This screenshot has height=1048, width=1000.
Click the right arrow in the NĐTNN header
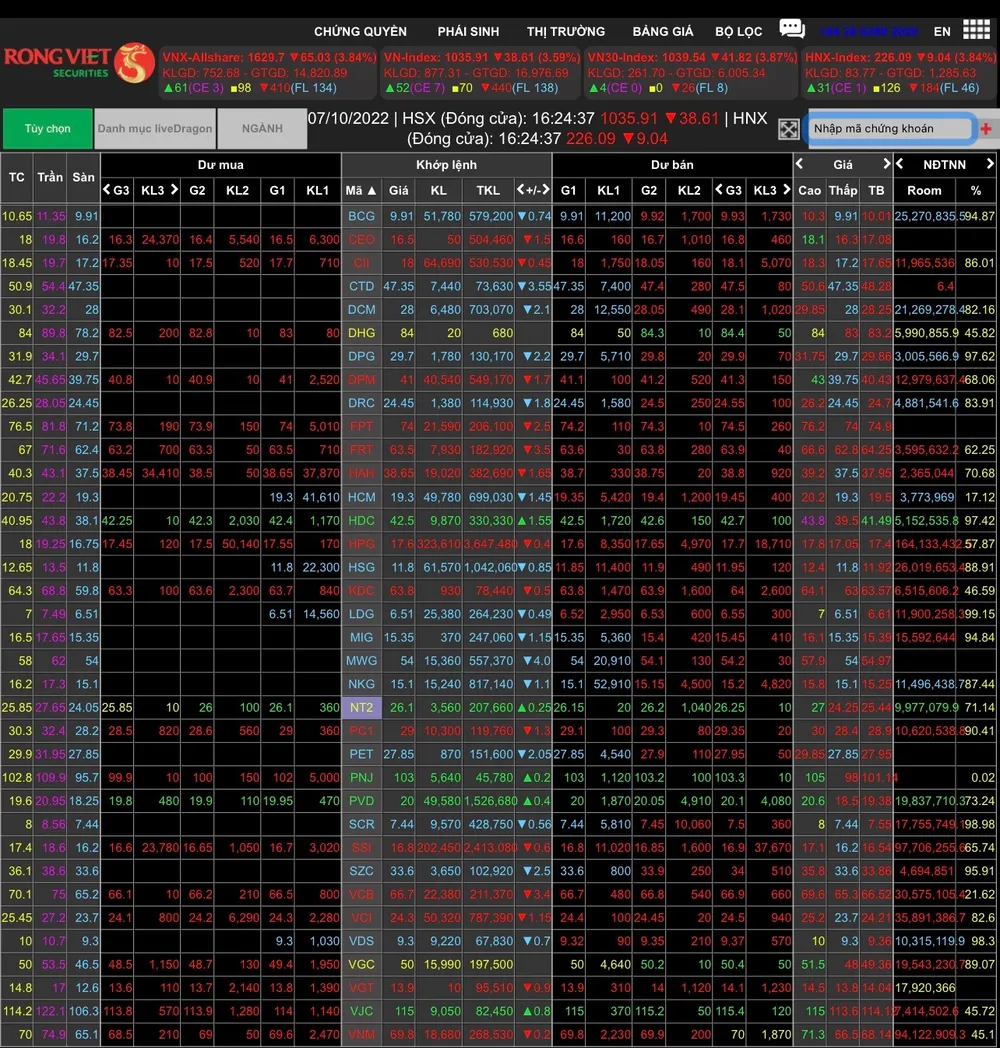coord(990,164)
